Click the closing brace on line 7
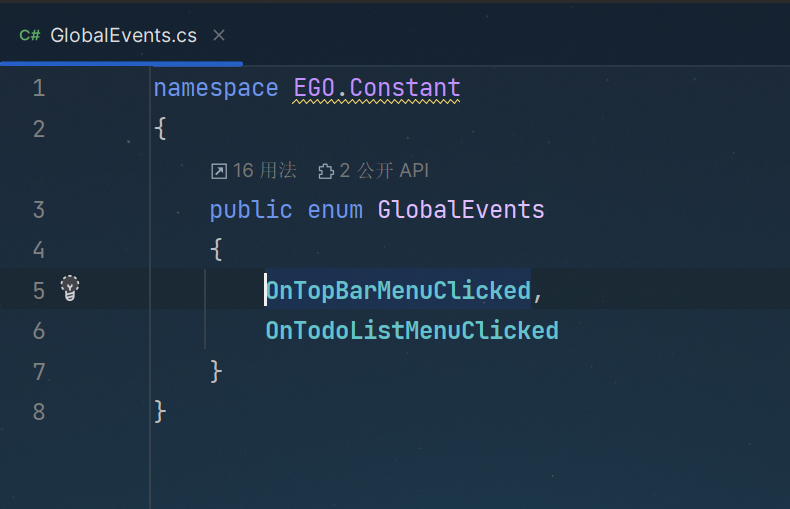This screenshot has width=790, height=509. click(x=216, y=371)
